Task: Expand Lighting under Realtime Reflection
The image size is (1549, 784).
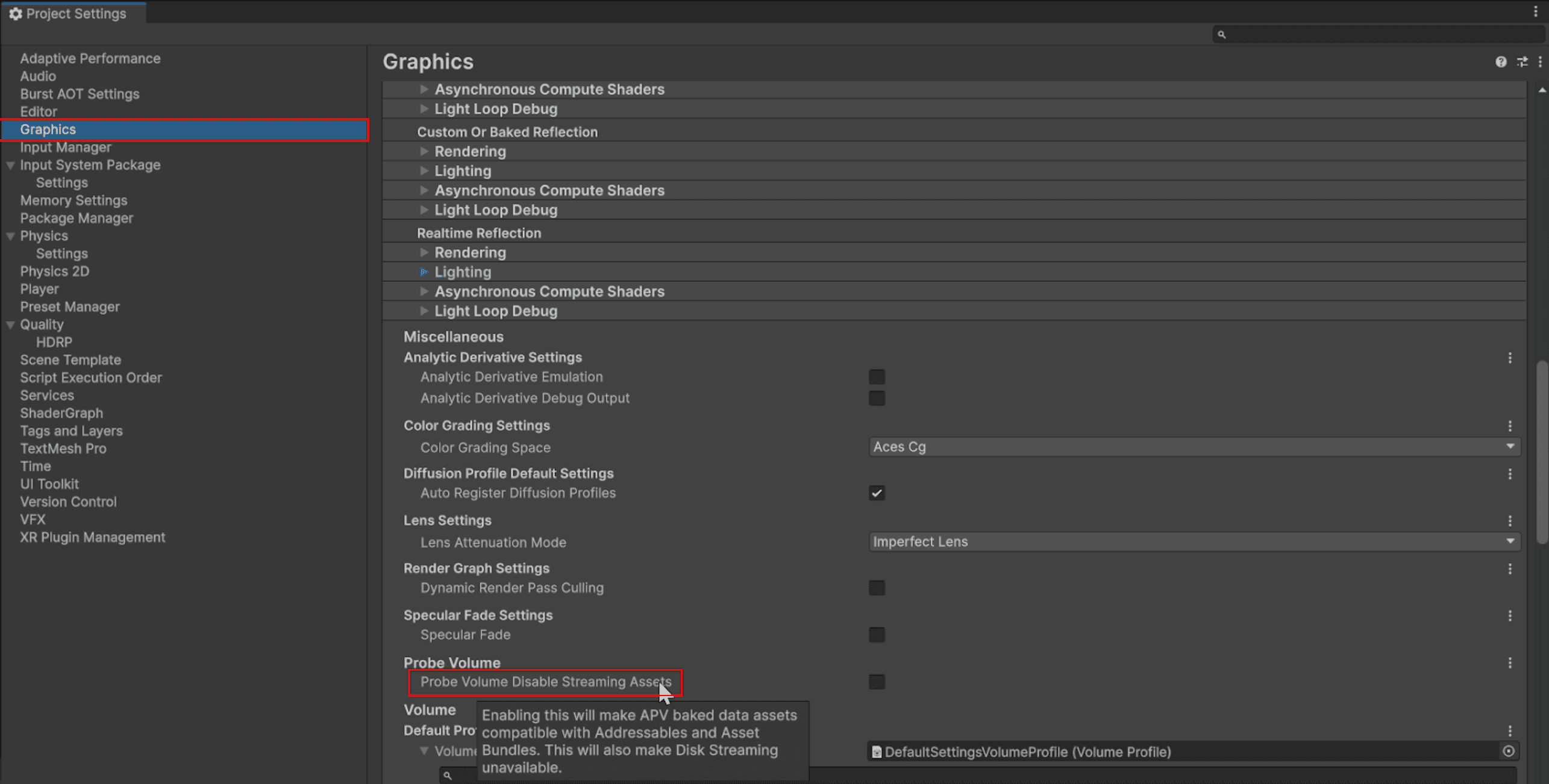Action: pos(425,272)
